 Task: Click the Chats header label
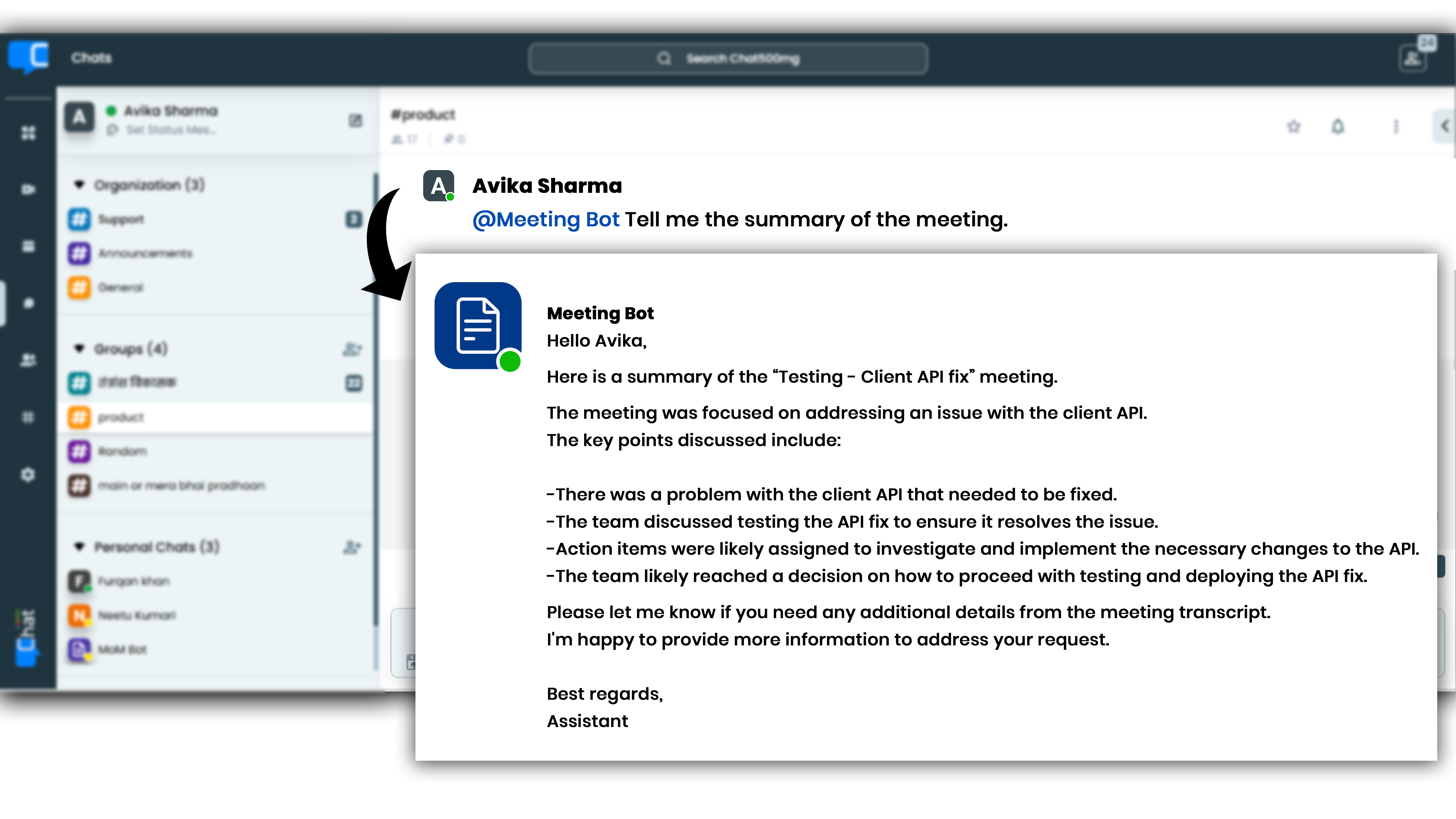92,58
